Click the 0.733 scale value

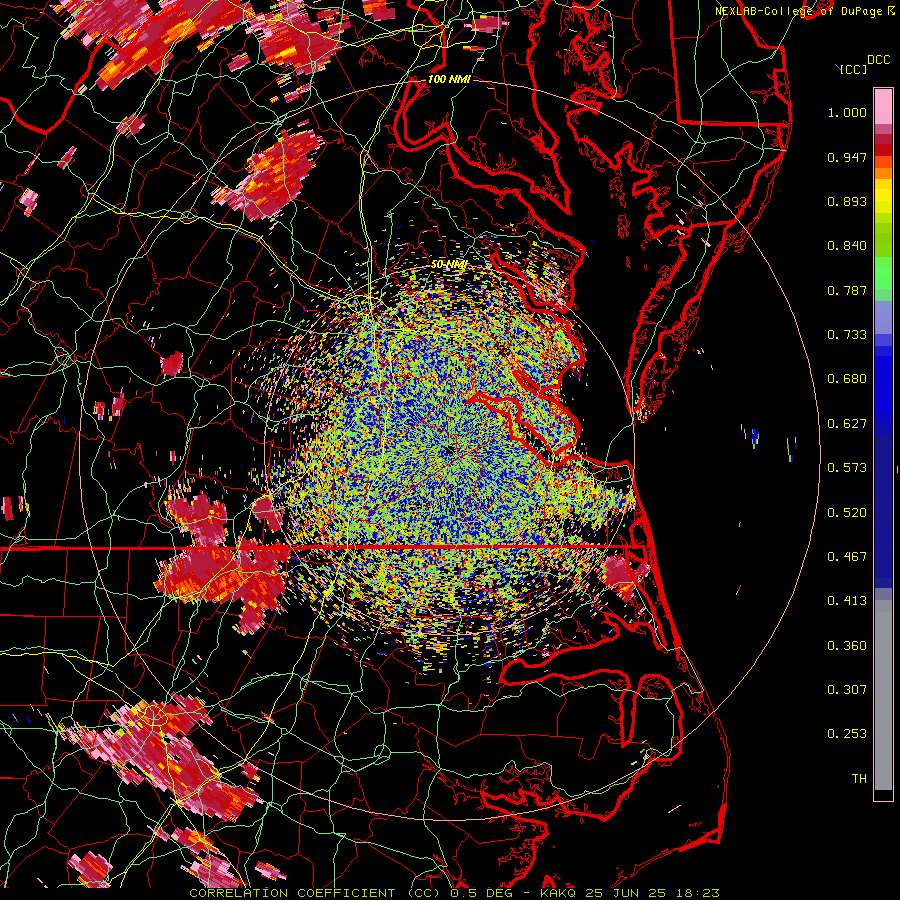[x=847, y=335]
